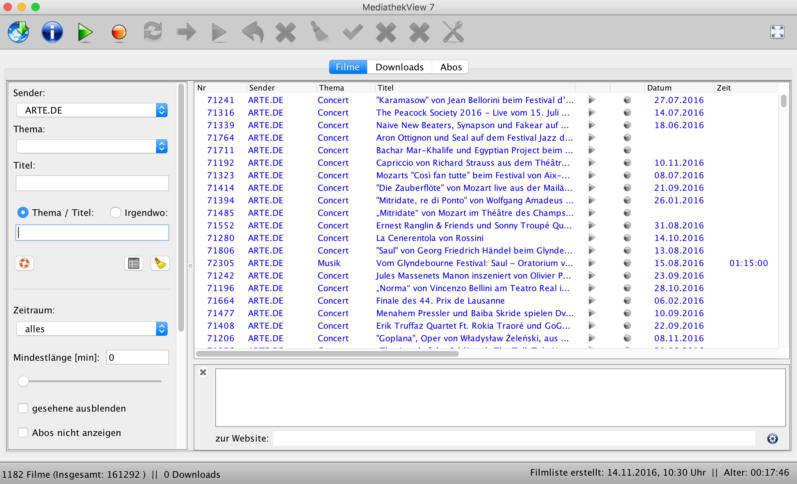Click the fullscreen icon at top right
The height and width of the screenshot is (484, 797).
tap(777, 32)
